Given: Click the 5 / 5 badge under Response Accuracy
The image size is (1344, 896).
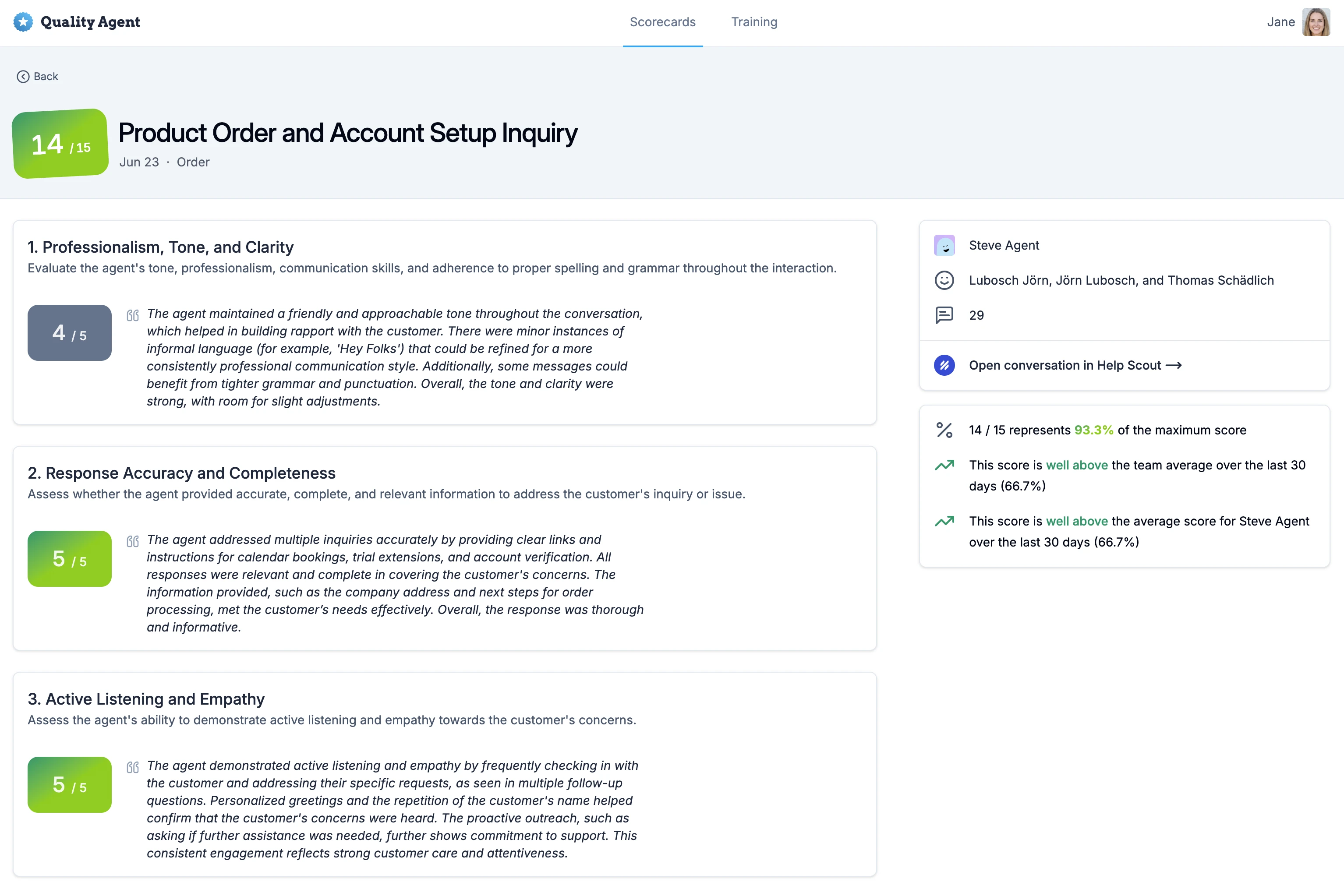Looking at the screenshot, I should click(x=70, y=559).
